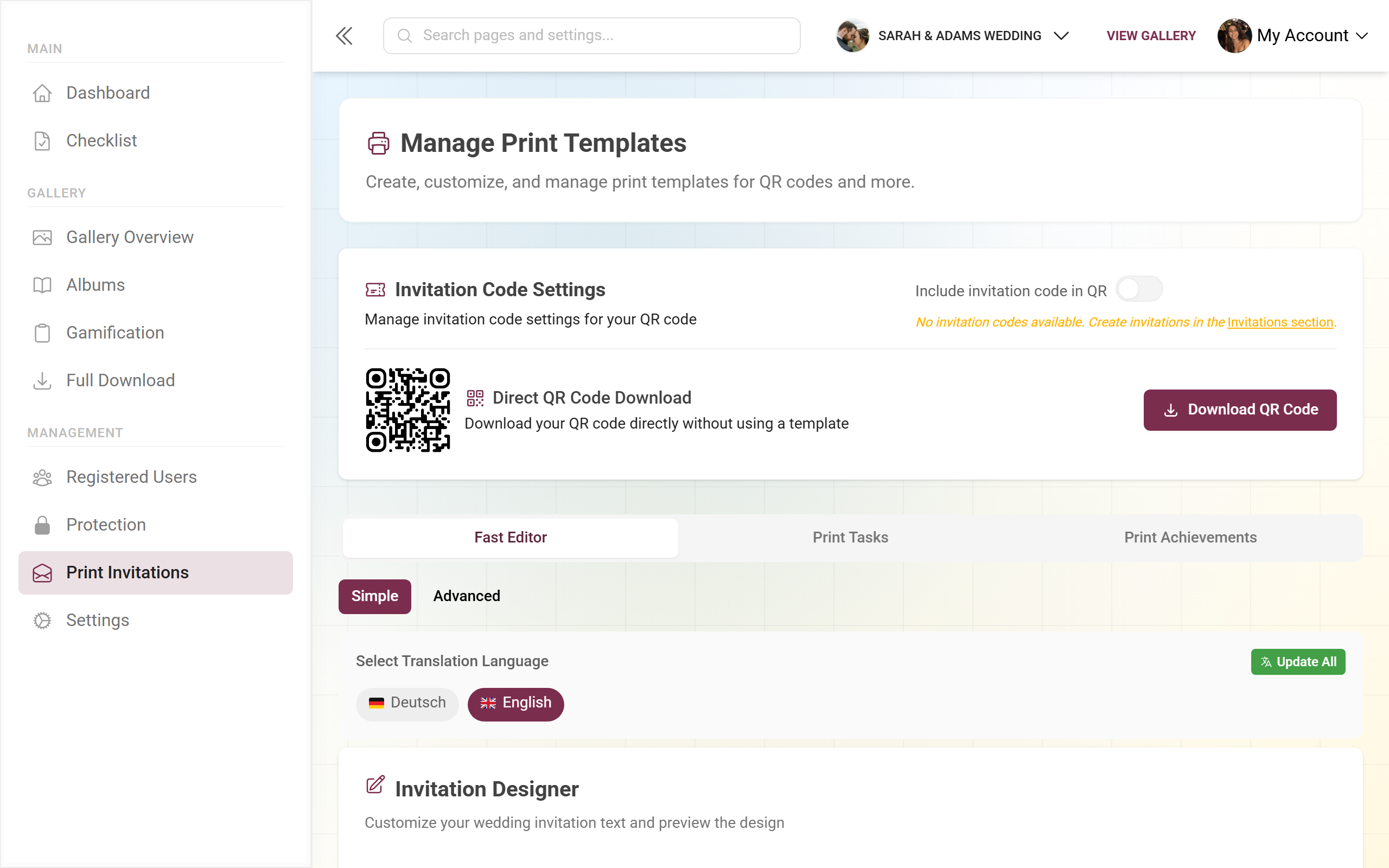Image resolution: width=1389 pixels, height=868 pixels.
Task: Open Checklist in sidebar
Action: [156, 141]
